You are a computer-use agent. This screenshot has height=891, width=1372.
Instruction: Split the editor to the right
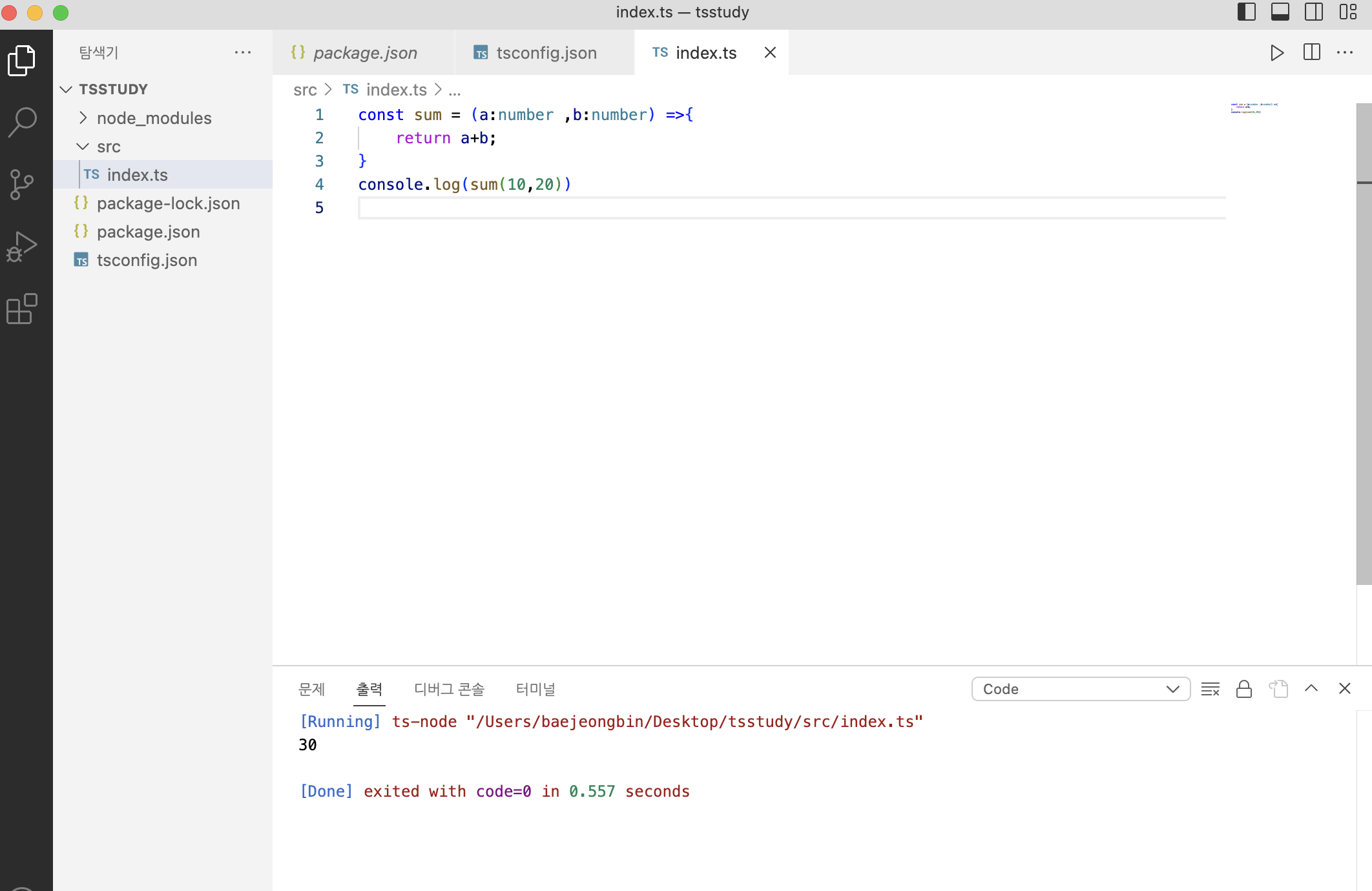pos(1311,53)
